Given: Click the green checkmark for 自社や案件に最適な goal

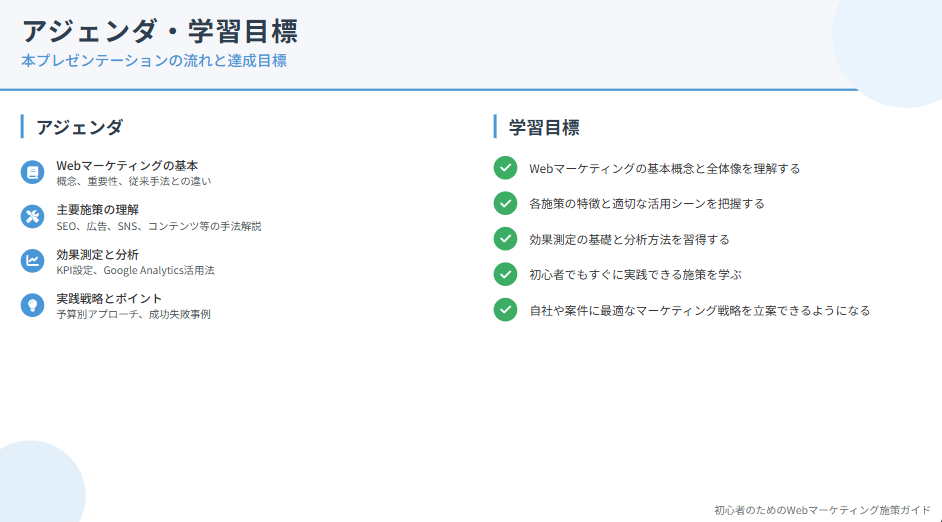Looking at the screenshot, I should click(505, 310).
